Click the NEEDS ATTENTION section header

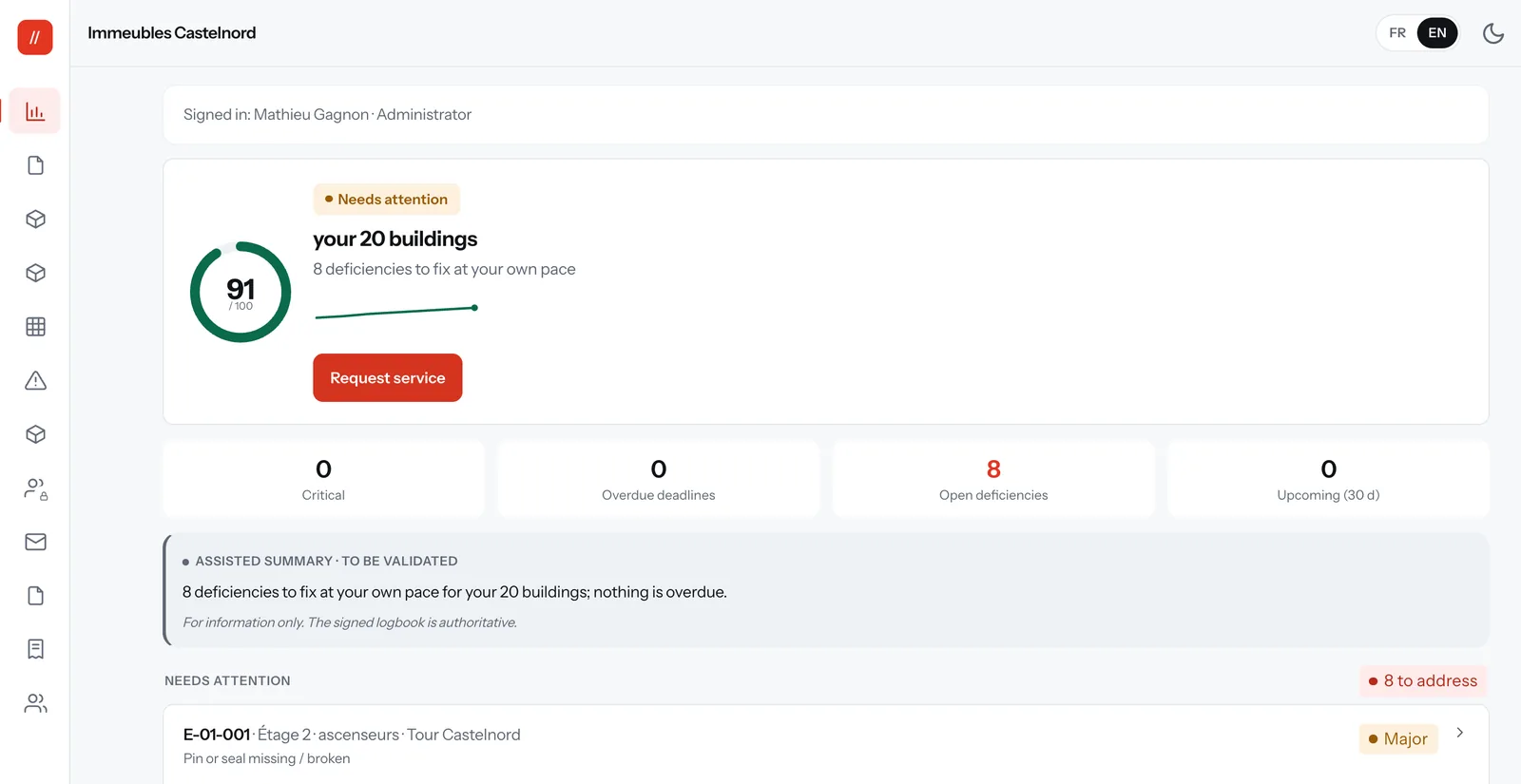click(x=227, y=680)
